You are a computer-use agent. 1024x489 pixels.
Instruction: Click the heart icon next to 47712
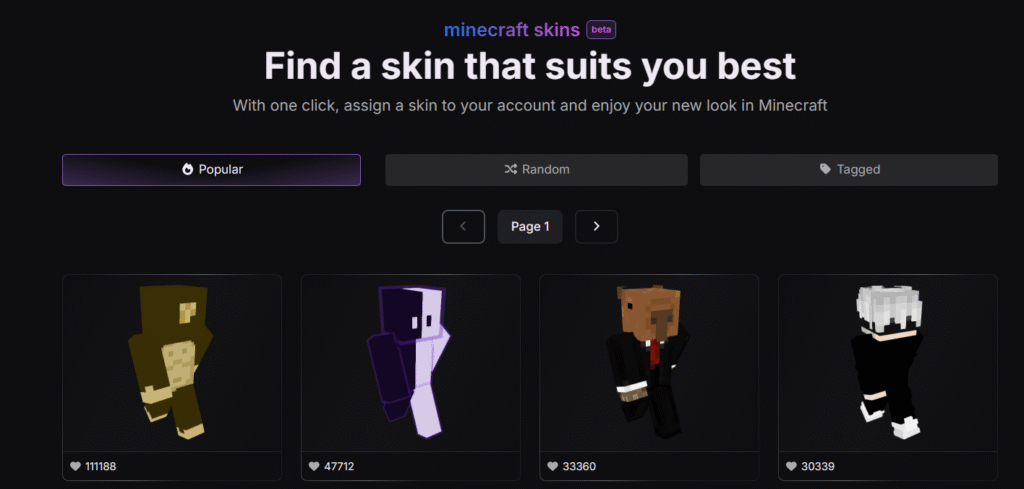(x=314, y=466)
